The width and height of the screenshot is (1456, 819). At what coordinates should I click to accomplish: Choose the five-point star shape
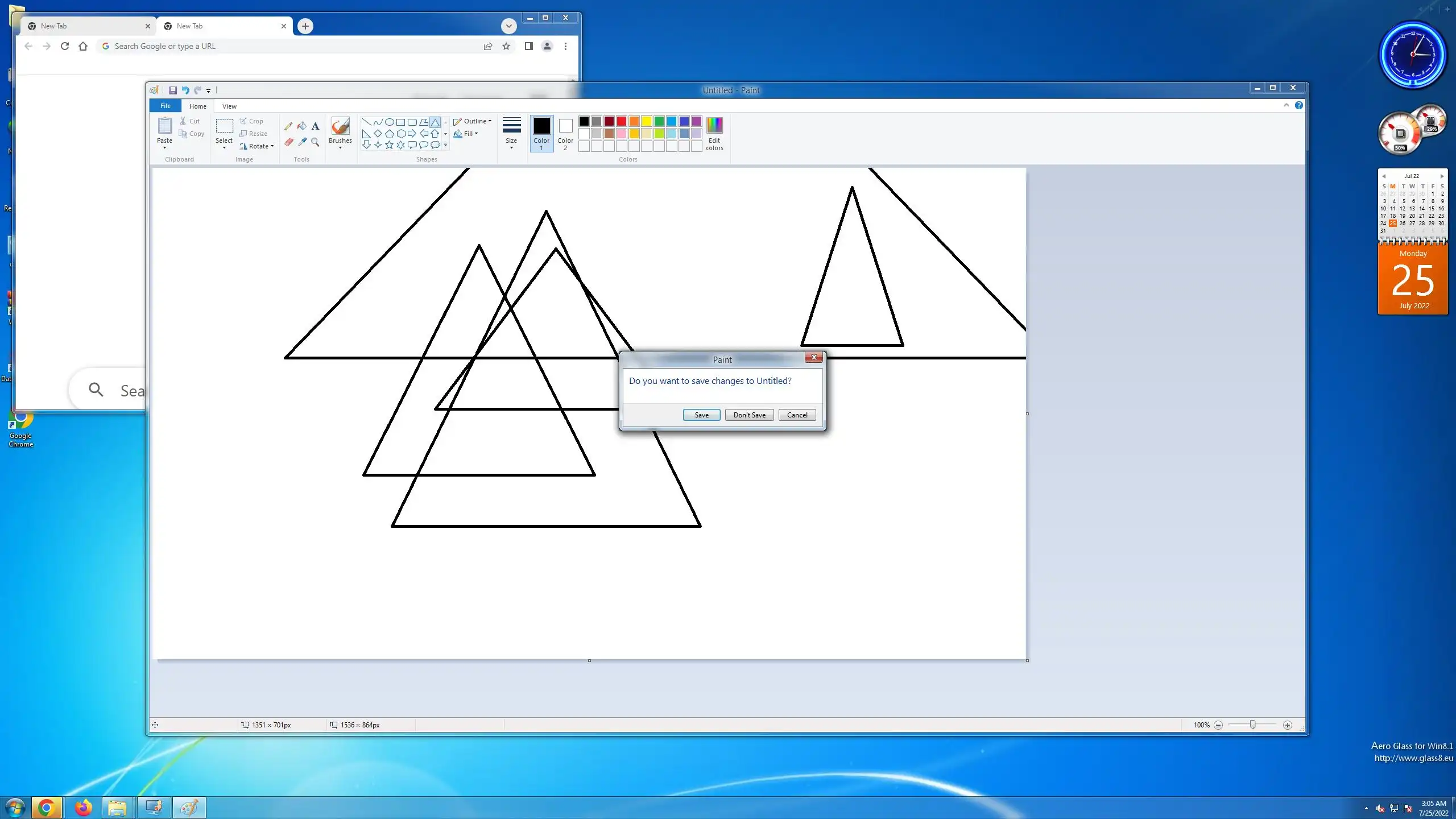coord(389,145)
